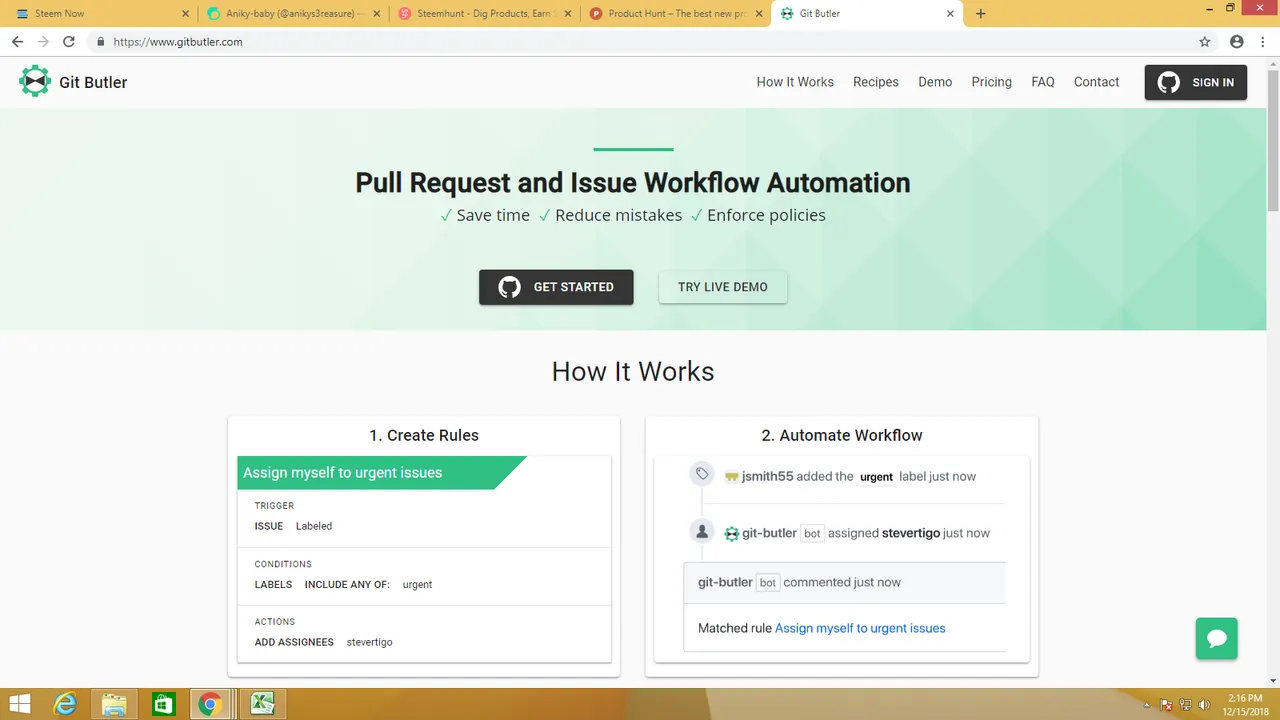The height and width of the screenshot is (720, 1280).
Task: Click the GET STARTED button
Action: pos(556,287)
